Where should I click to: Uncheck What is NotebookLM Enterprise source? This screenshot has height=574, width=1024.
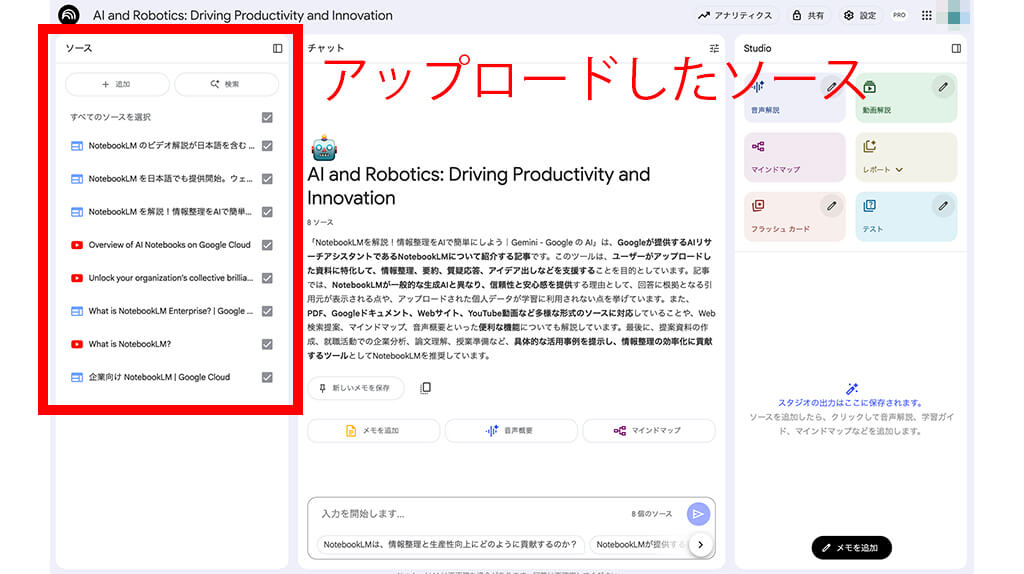(x=267, y=311)
